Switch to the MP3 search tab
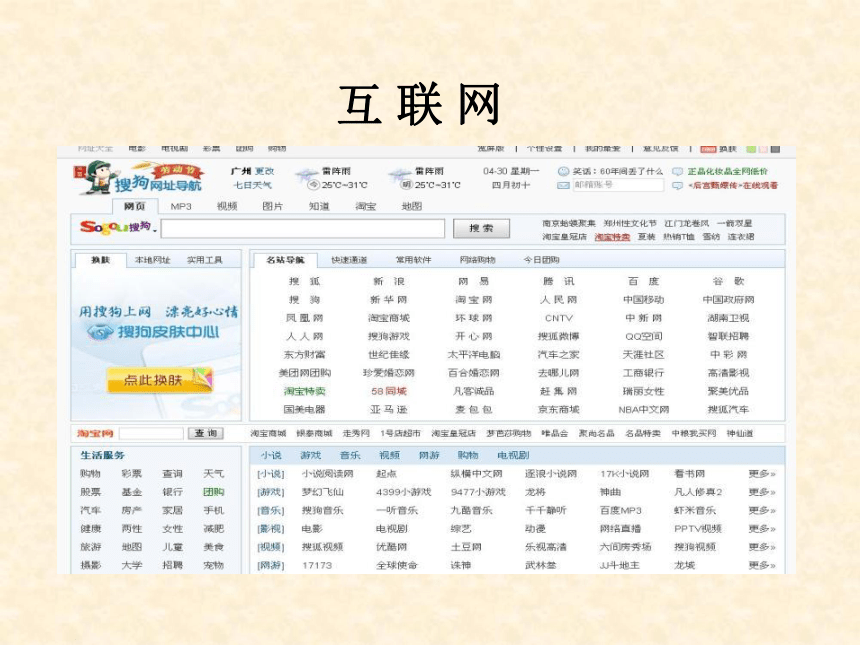This screenshot has height=645, width=860. (181, 206)
